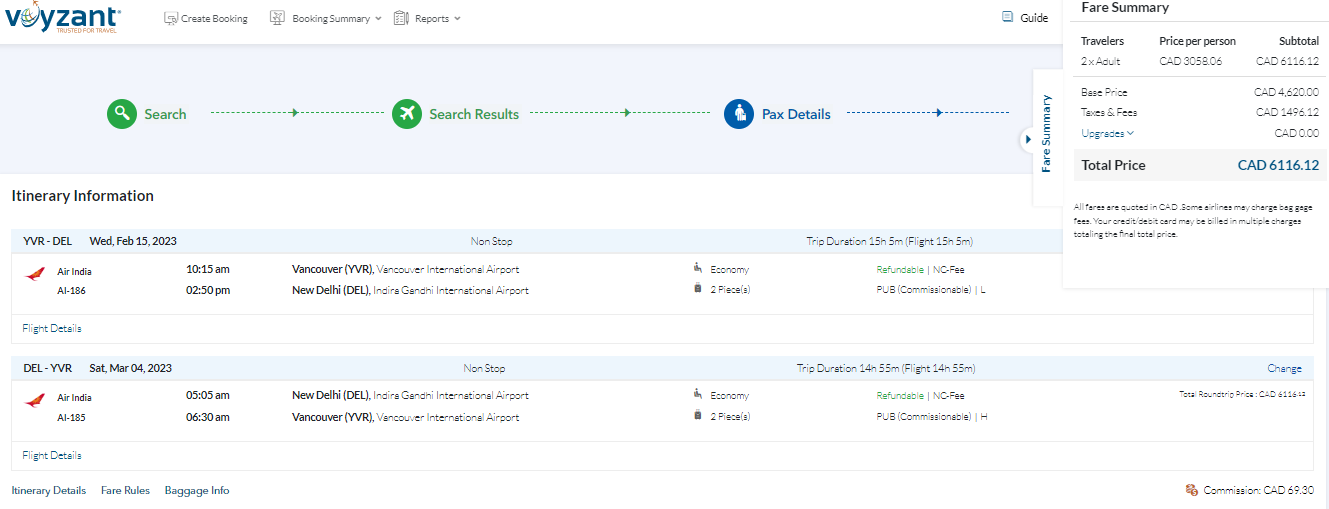Screen dimensions: 1329x509
Task: Click Change link on return flight
Action: 1284,368
